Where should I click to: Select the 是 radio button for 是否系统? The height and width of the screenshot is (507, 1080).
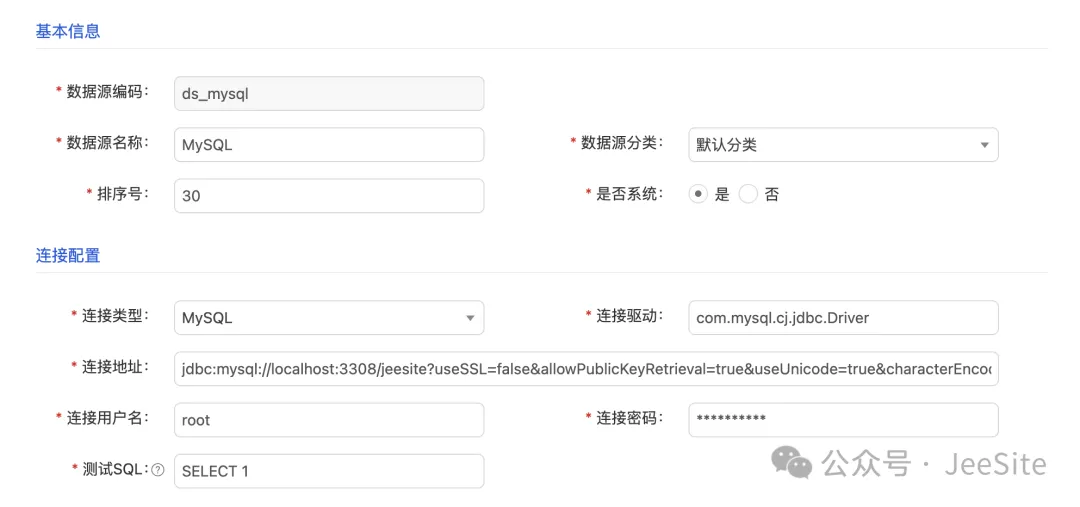698,195
